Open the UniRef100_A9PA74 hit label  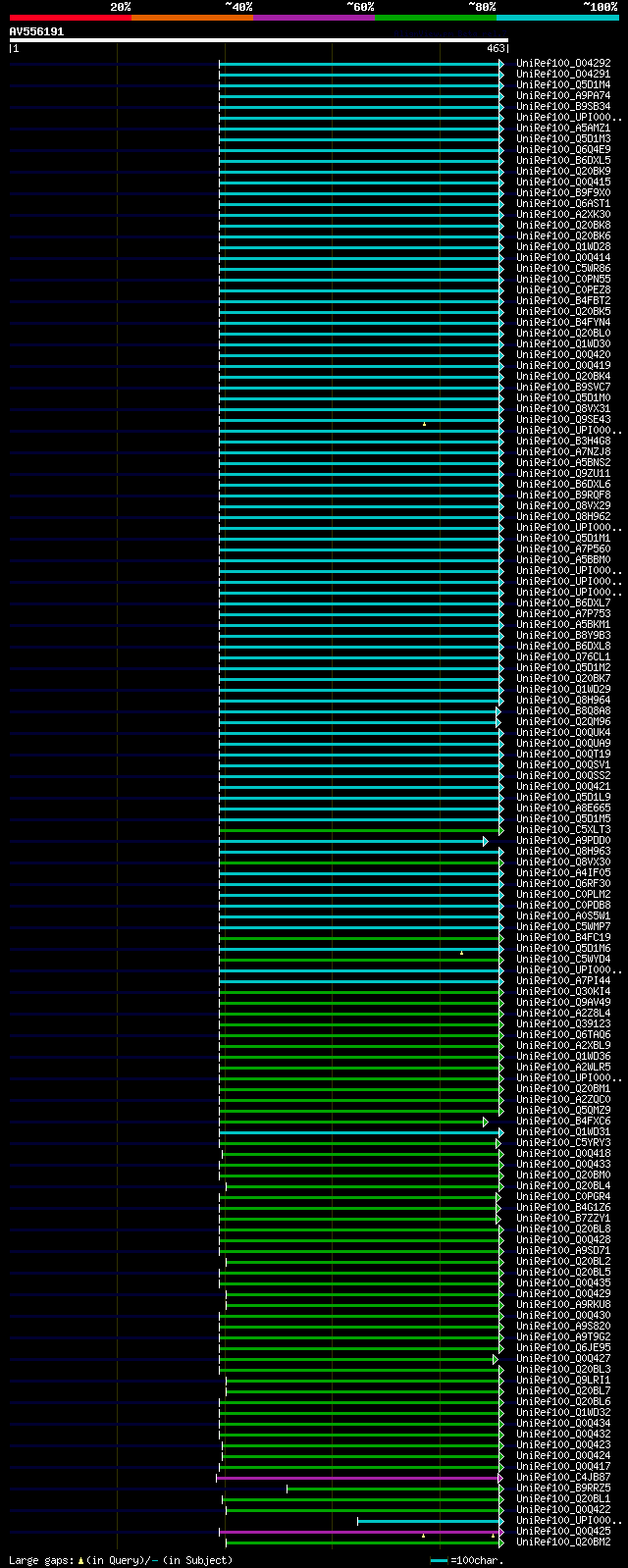[x=563, y=96]
